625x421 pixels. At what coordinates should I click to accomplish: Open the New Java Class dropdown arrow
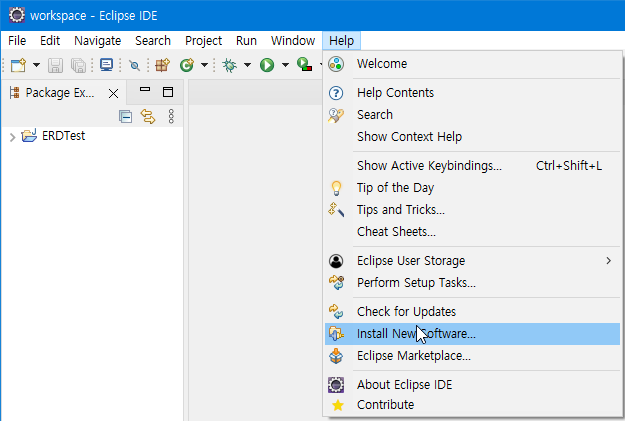point(204,65)
